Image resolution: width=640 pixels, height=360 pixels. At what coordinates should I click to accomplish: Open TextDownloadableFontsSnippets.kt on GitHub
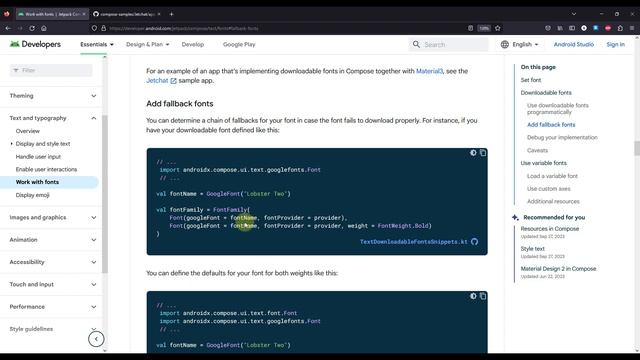click(419, 242)
